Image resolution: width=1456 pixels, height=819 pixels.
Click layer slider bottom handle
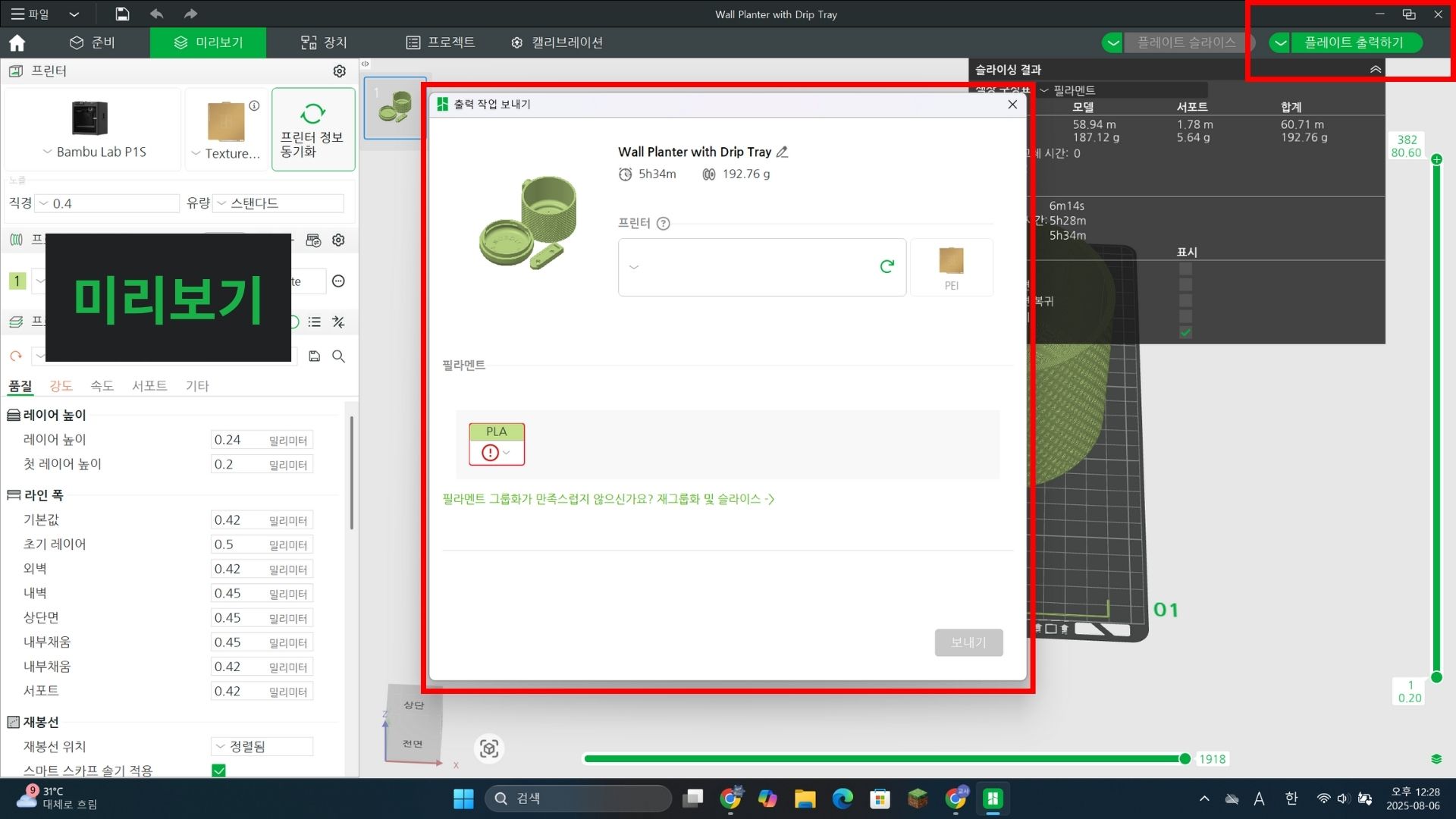click(1436, 677)
